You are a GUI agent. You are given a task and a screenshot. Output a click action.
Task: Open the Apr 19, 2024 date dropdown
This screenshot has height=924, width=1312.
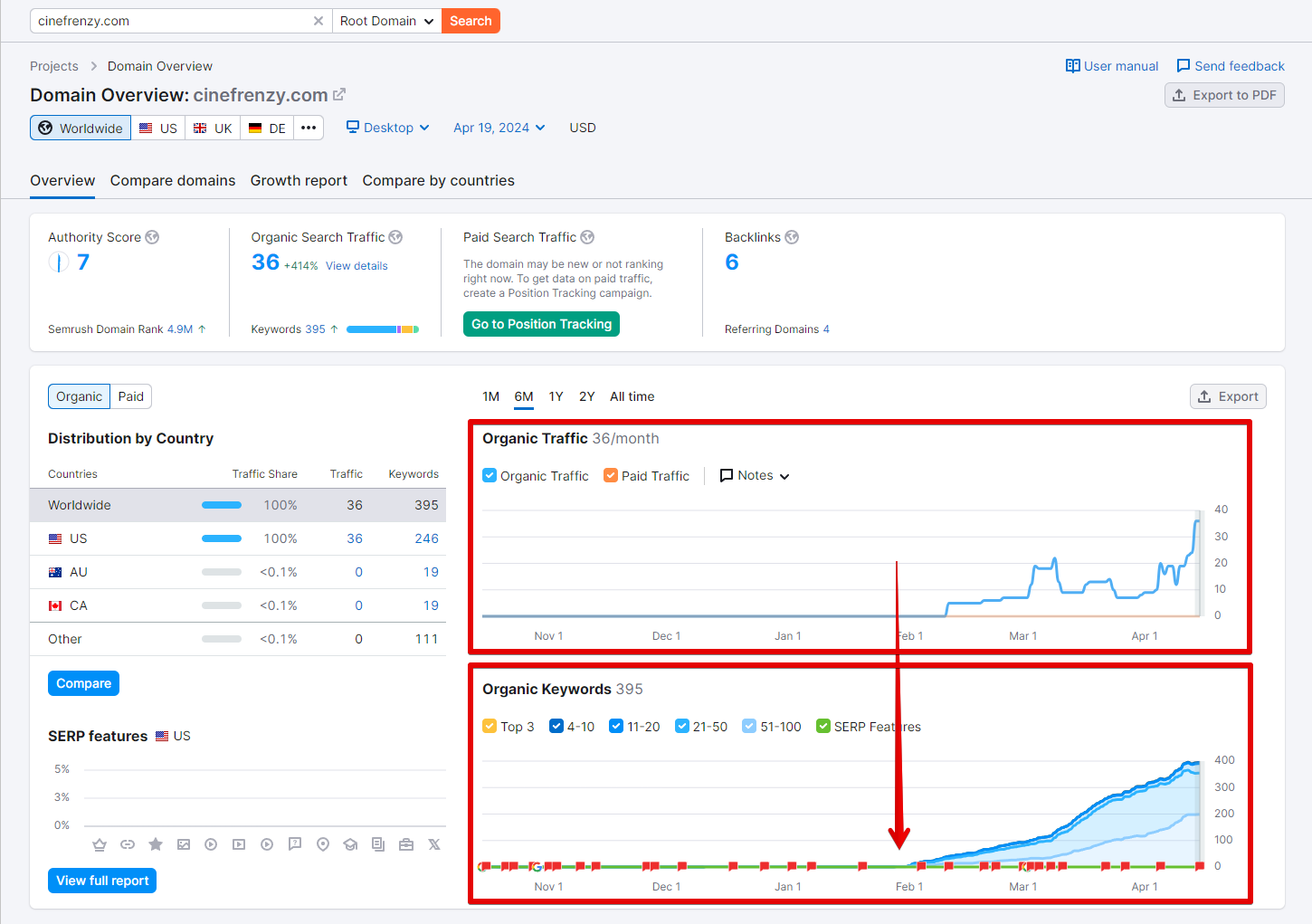499,128
